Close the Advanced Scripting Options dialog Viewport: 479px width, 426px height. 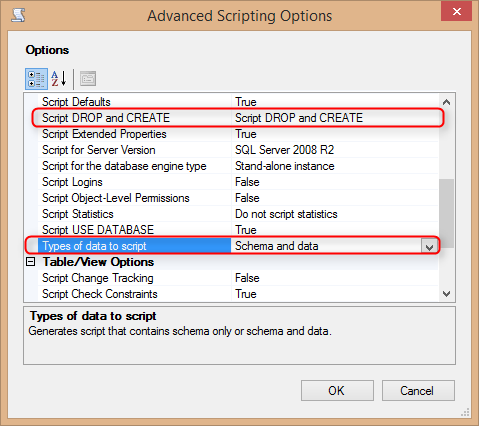[456, 11]
